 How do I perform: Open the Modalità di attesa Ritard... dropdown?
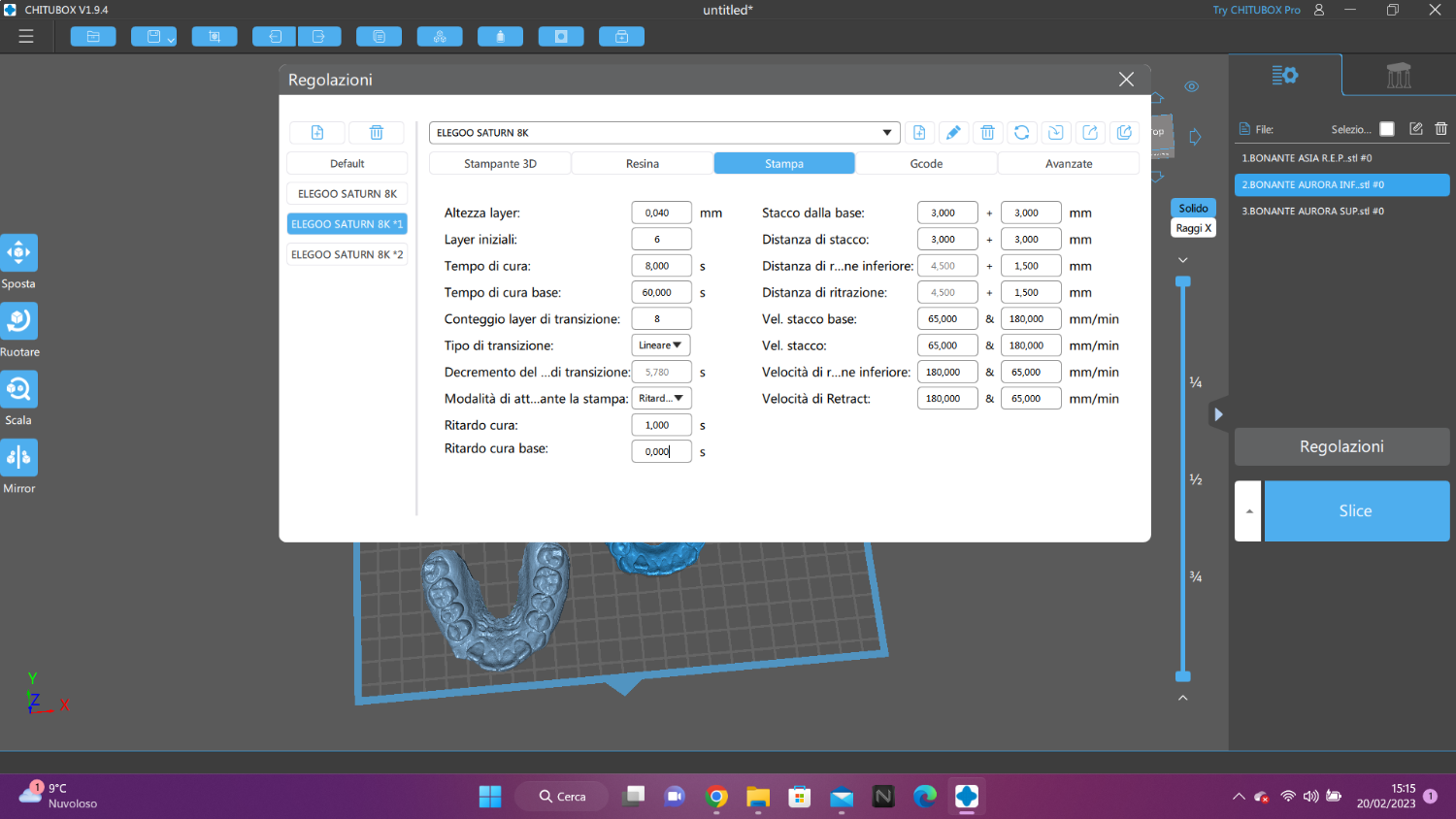coord(661,399)
